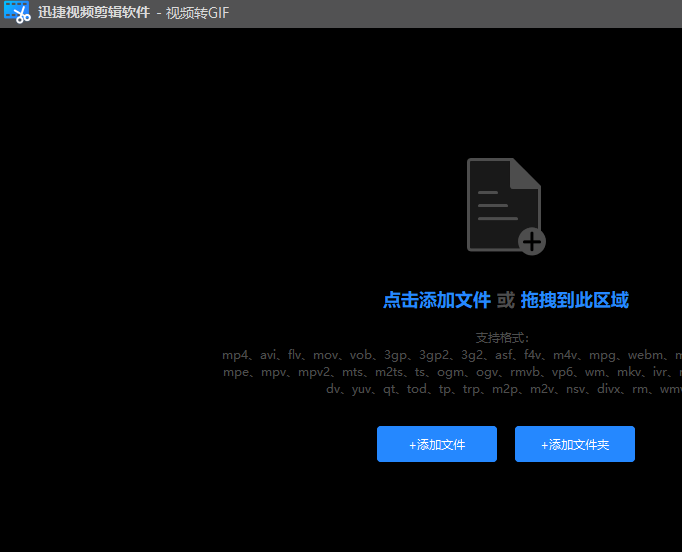682x552 pixels.
Task: Click the 拖拽到此区域 text
Action: [x=574, y=300]
